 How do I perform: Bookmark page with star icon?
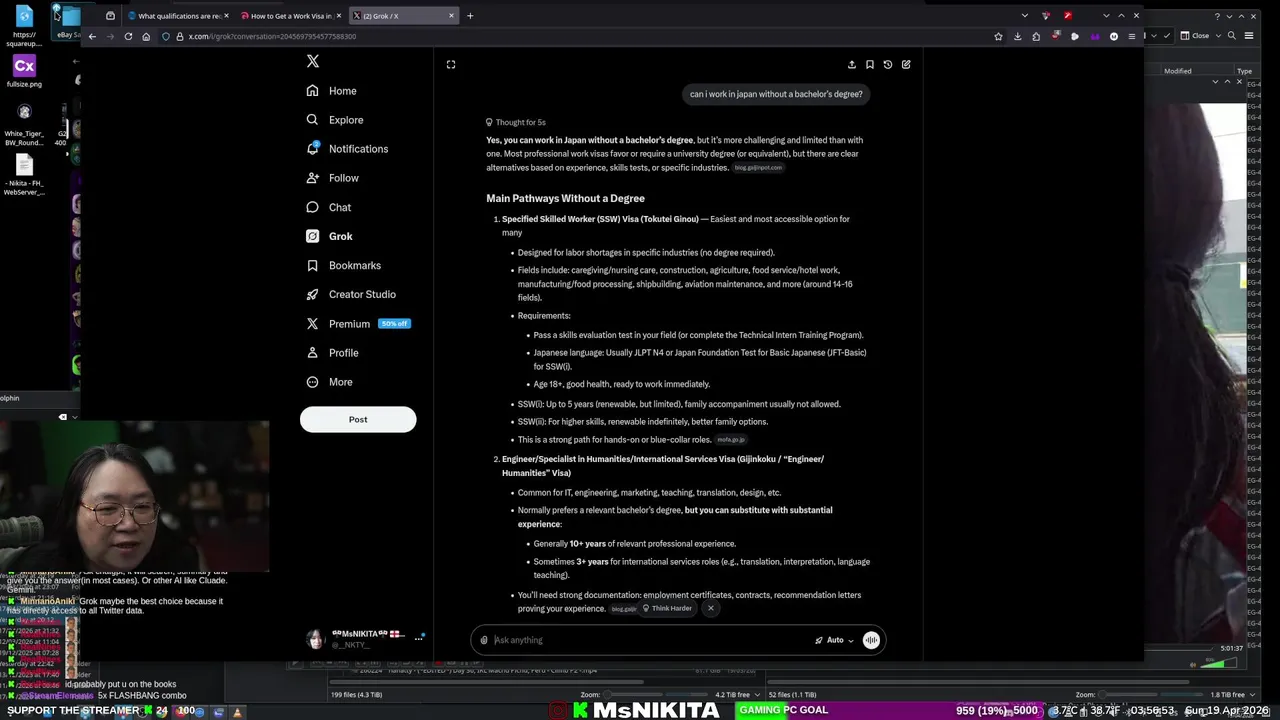pos(998,36)
